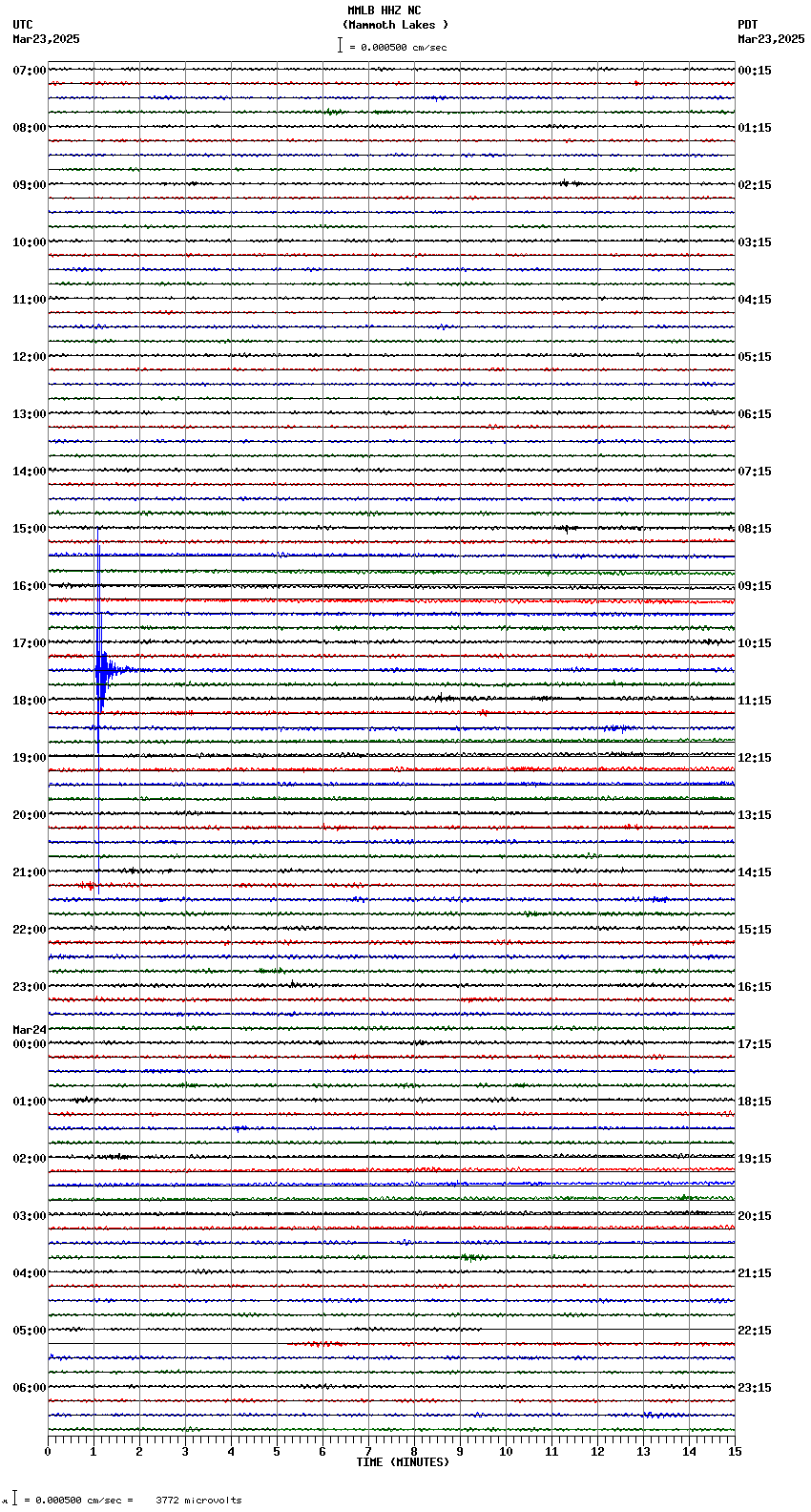The image size is (811, 1512).
Task: Click the 20:15 PDT row label
Action: tap(755, 1216)
